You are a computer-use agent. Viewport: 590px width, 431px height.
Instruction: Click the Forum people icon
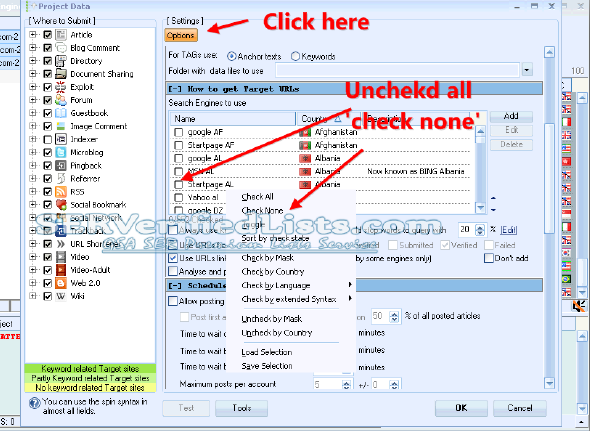coord(61,100)
